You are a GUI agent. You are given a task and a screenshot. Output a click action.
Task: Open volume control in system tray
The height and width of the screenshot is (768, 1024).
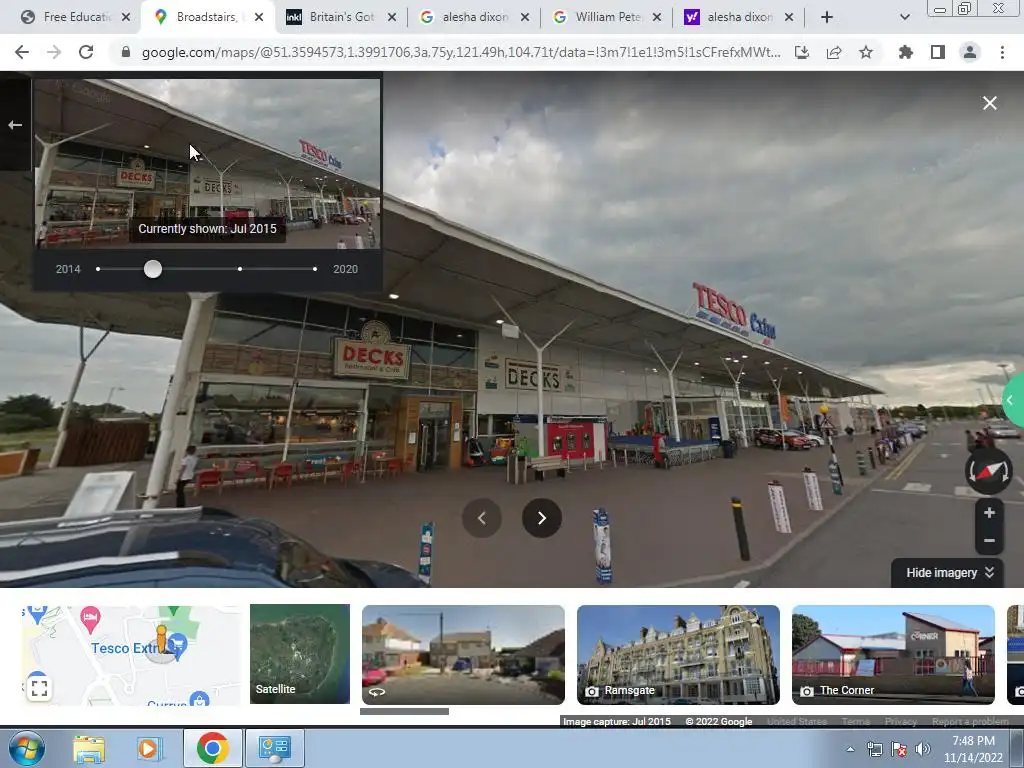pyautogui.click(x=923, y=749)
